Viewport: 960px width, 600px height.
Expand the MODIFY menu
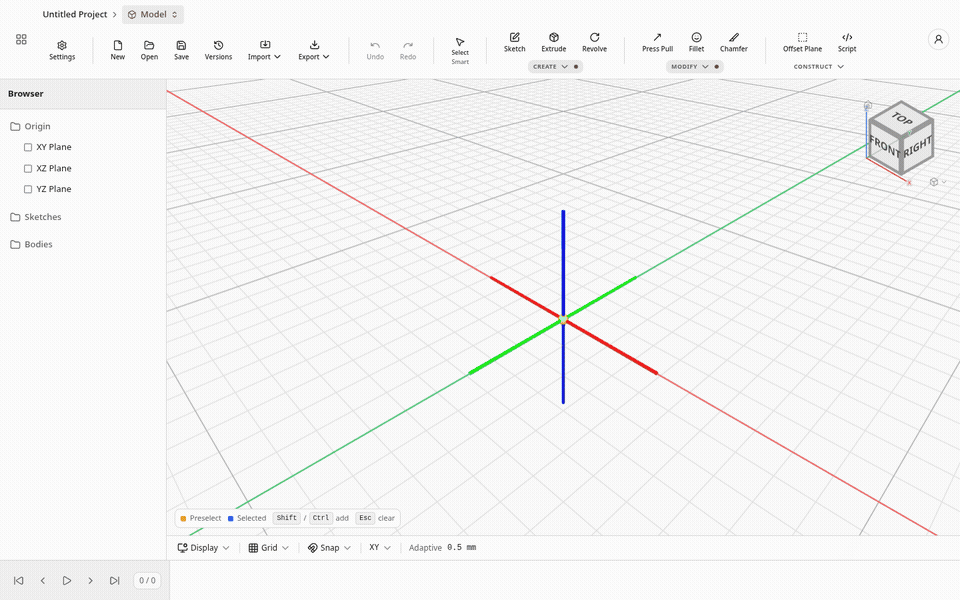[694, 67]
